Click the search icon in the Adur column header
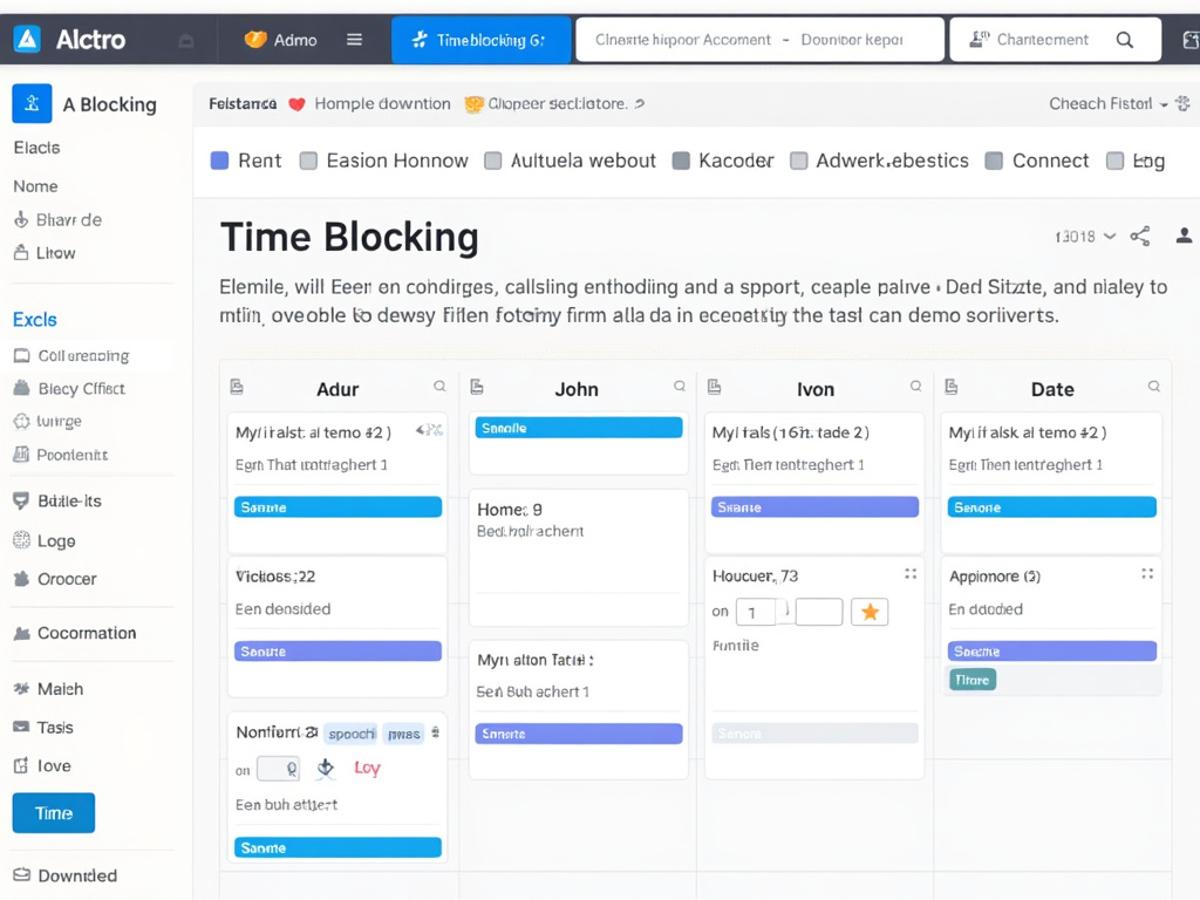The image size is (1200, 900). pos(440,384)
